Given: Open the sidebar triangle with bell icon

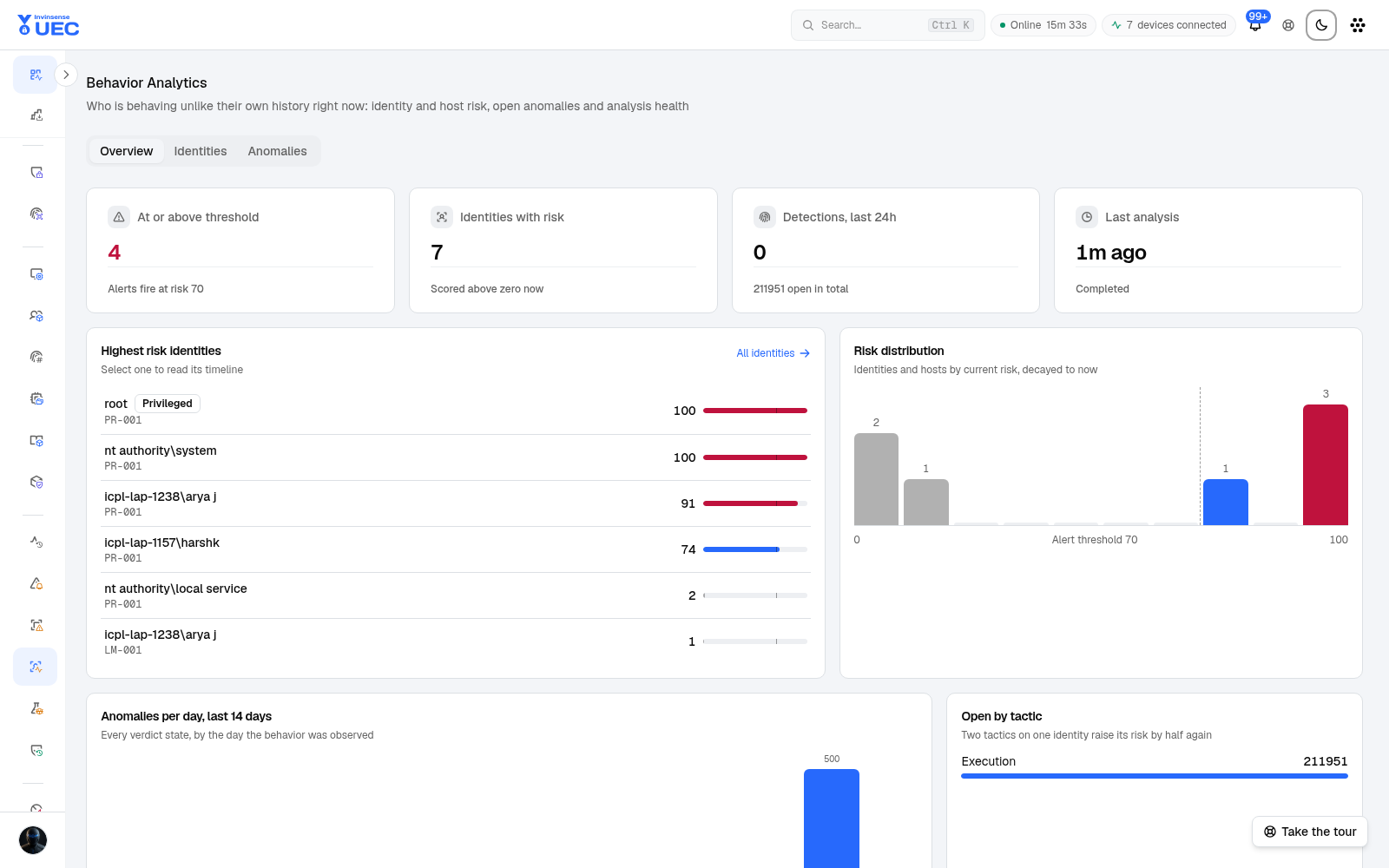Looking at the screenshot, I should click(36, 583).
